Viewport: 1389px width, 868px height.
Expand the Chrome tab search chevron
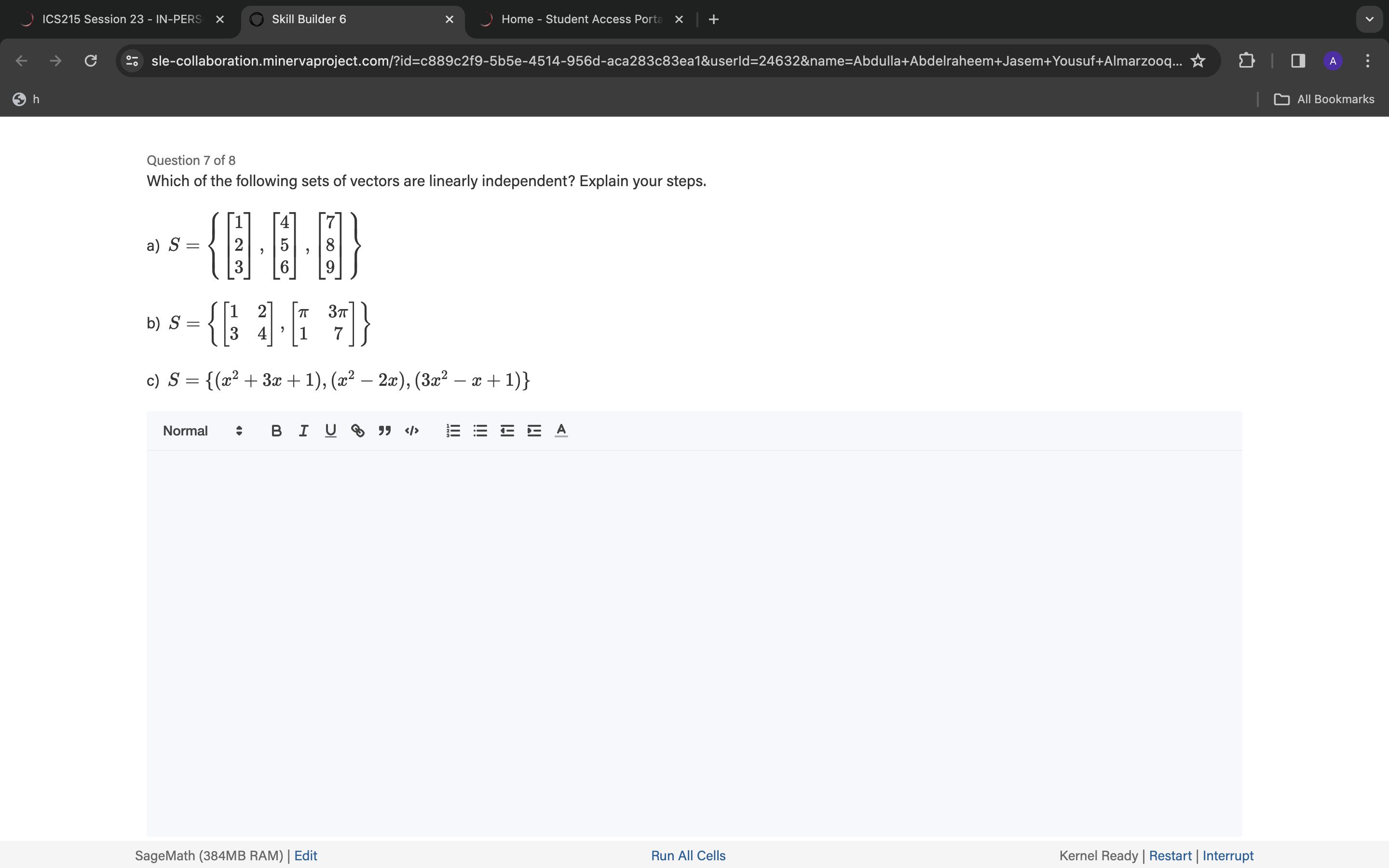pos(1370,19)
